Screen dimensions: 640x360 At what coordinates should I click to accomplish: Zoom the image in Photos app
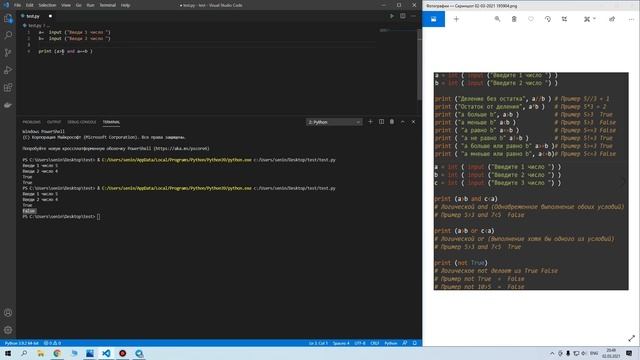[x=497, y=19]
